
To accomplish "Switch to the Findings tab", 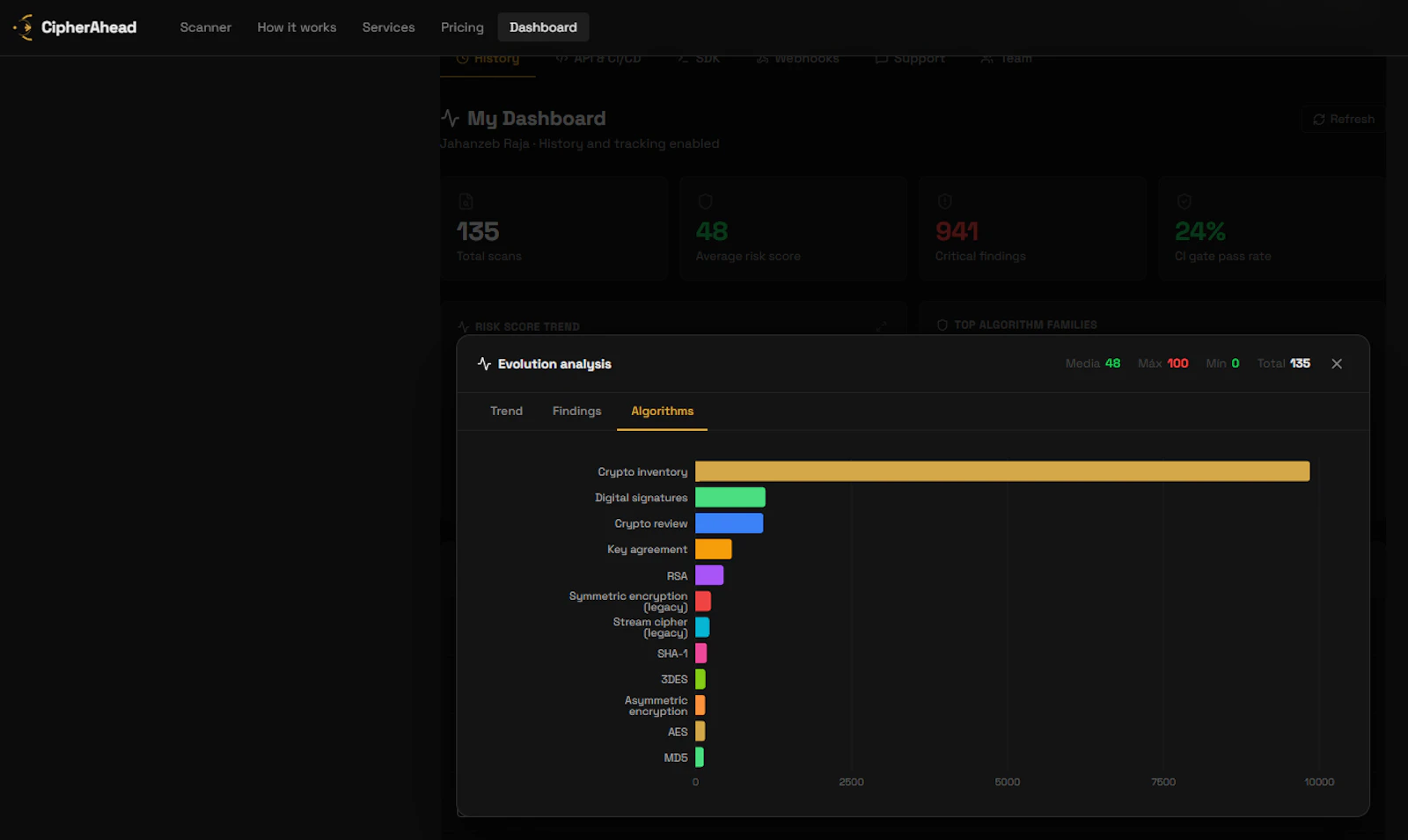I will 576,412.
